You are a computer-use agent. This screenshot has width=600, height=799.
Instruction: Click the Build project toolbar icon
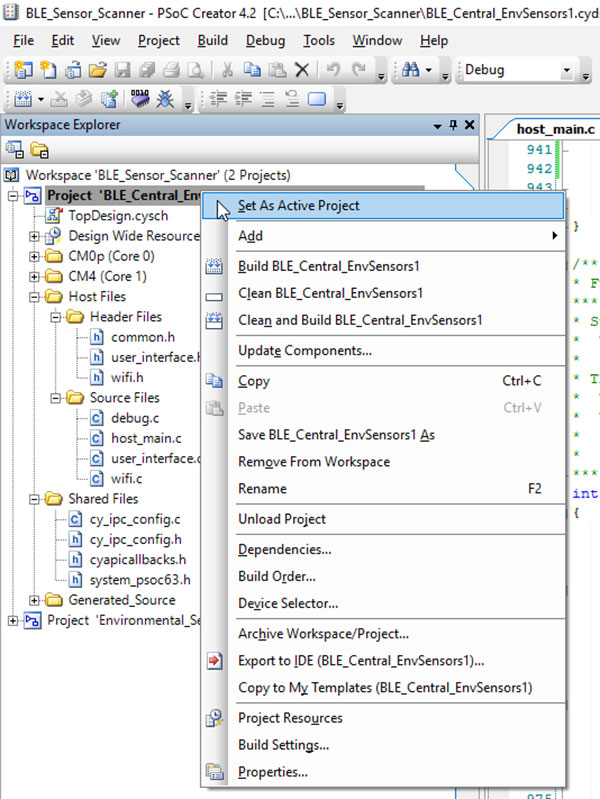tap(22, 99)
